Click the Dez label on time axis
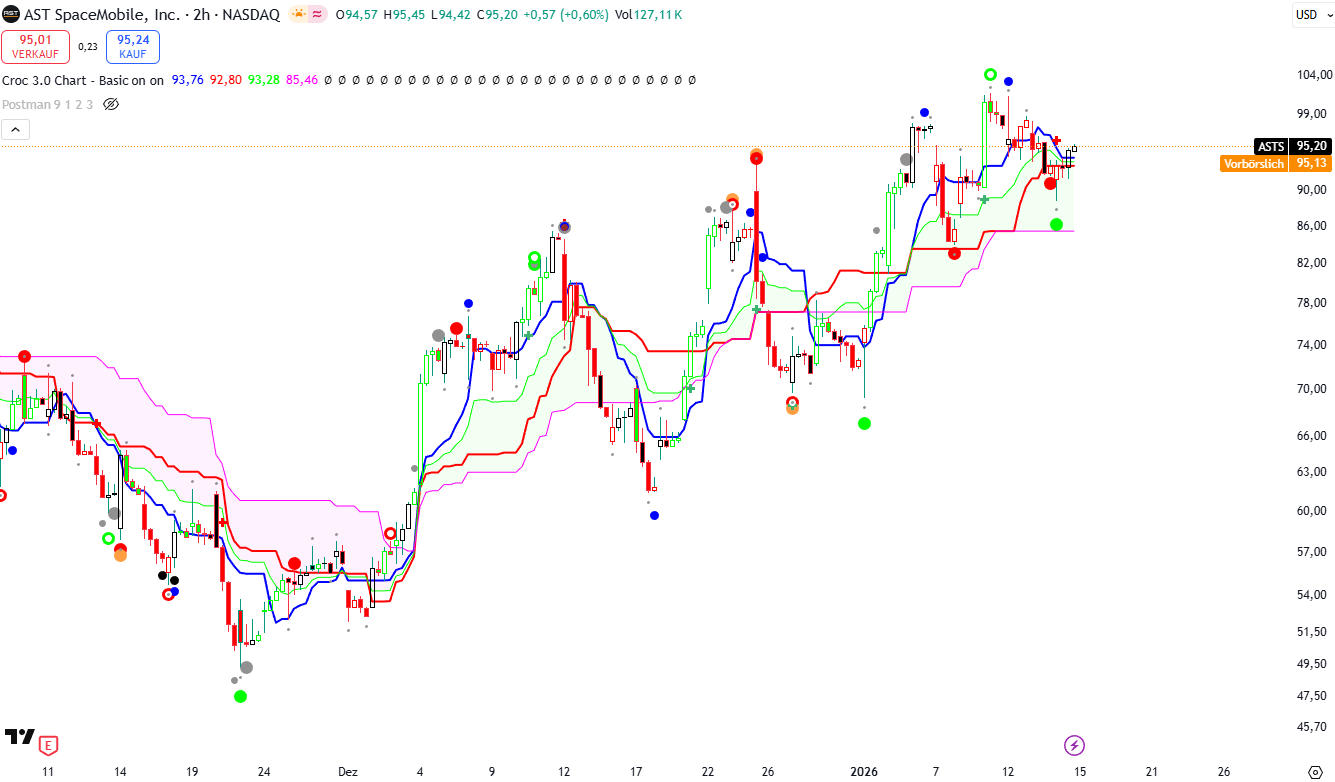The height and width of the screenshot is (782, 1335). [347, 772]
